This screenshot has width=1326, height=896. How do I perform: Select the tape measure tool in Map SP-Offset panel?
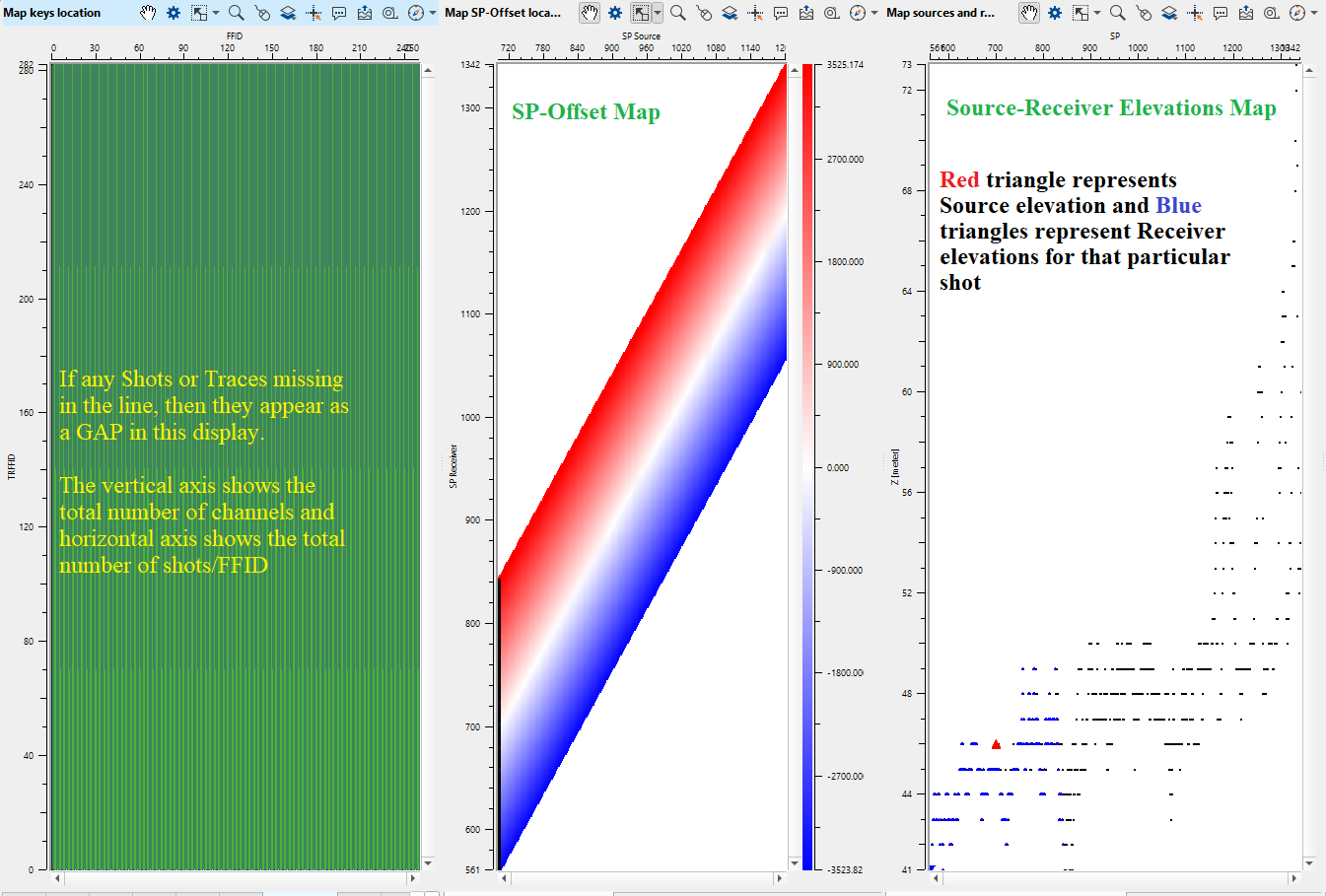(832, 13)
